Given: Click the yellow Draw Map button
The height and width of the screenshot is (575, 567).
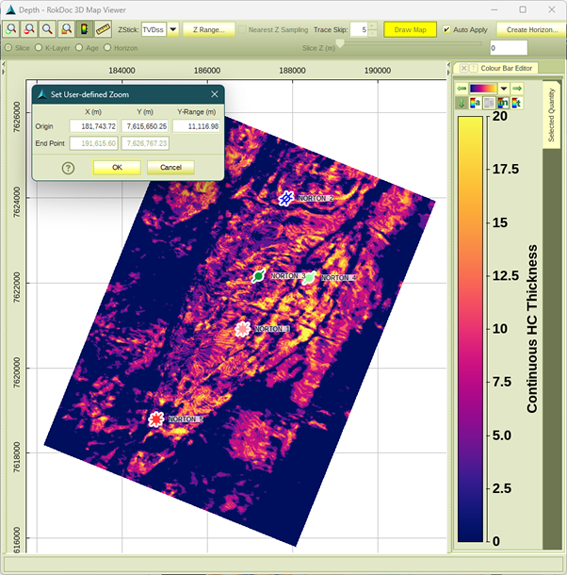Looking at the screenshot, I should click(410, 30).
